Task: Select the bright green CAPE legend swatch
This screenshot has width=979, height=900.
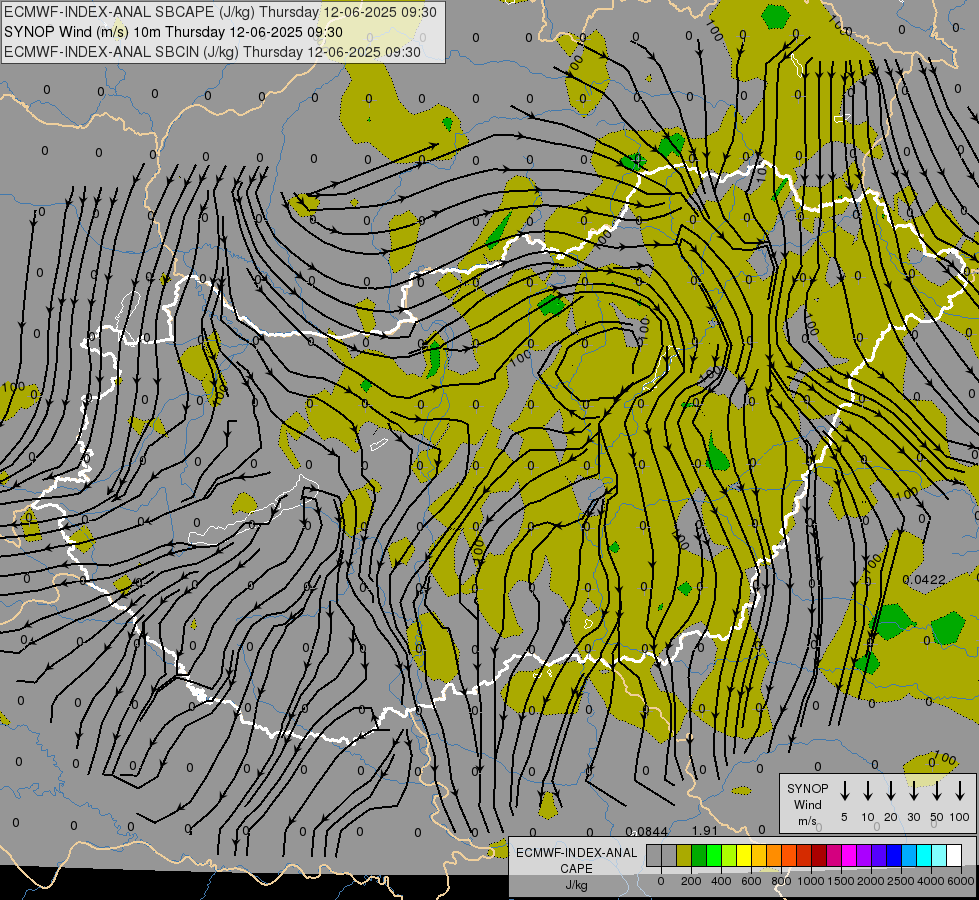Action: tap(714, 855)
